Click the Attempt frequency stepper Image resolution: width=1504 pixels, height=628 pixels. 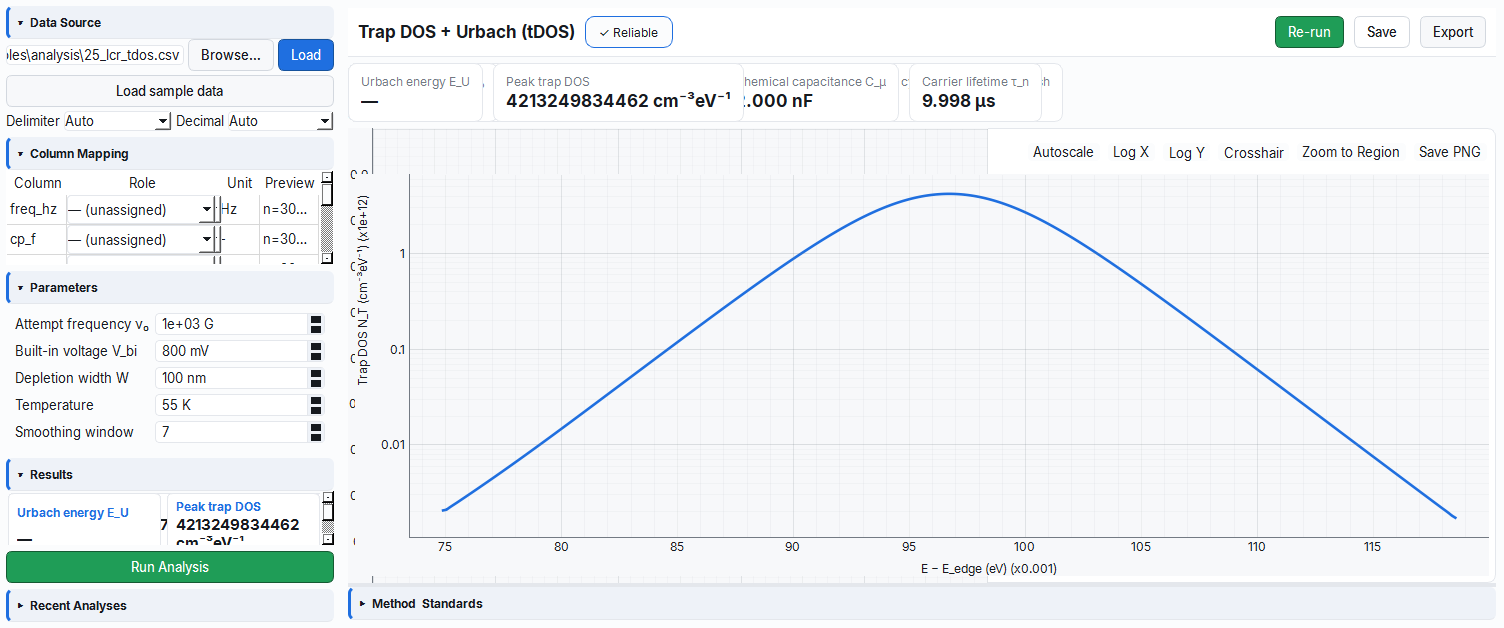(x=316, y=324)
